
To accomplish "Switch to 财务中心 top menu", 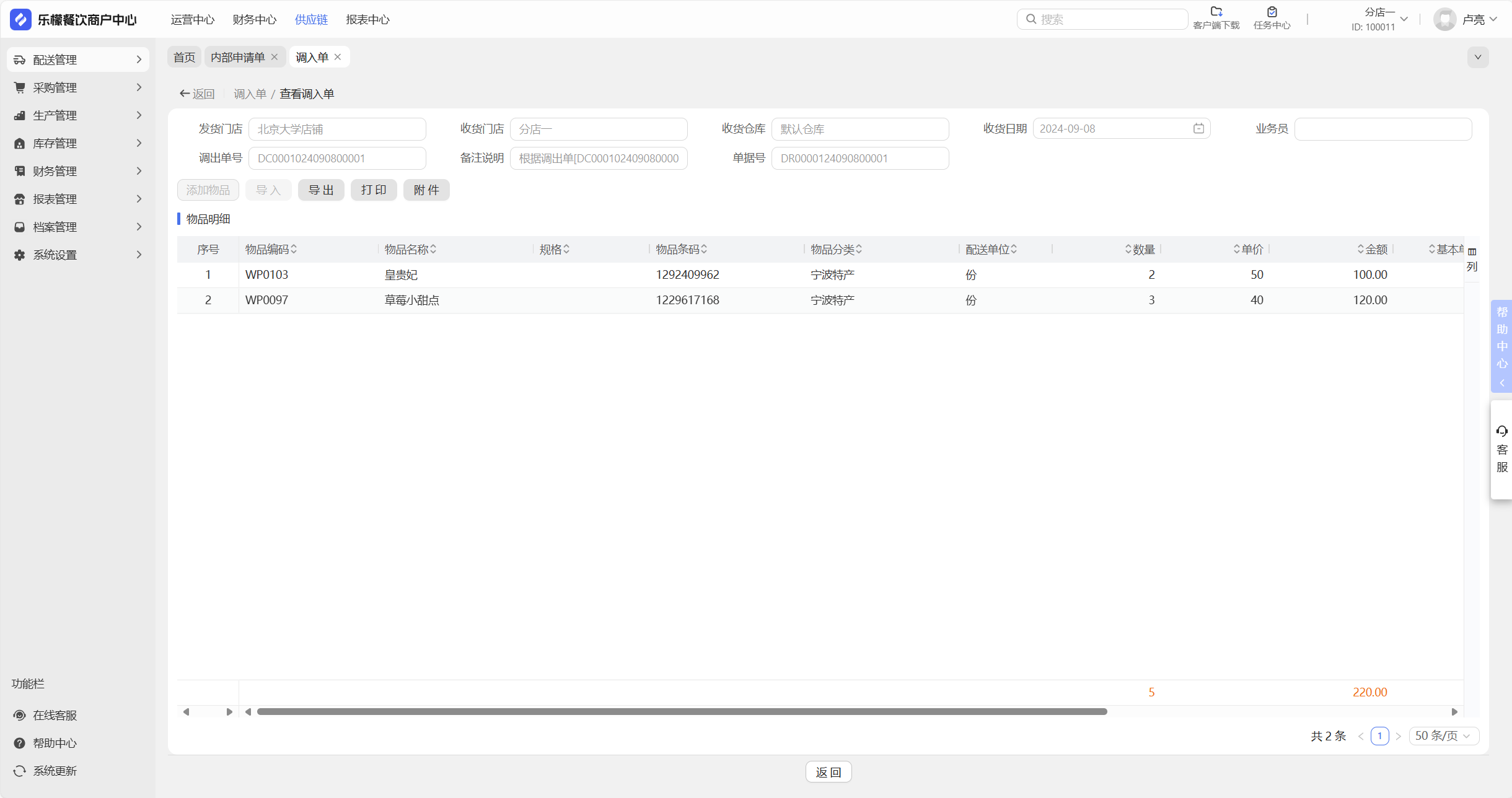I will point(254,19).
